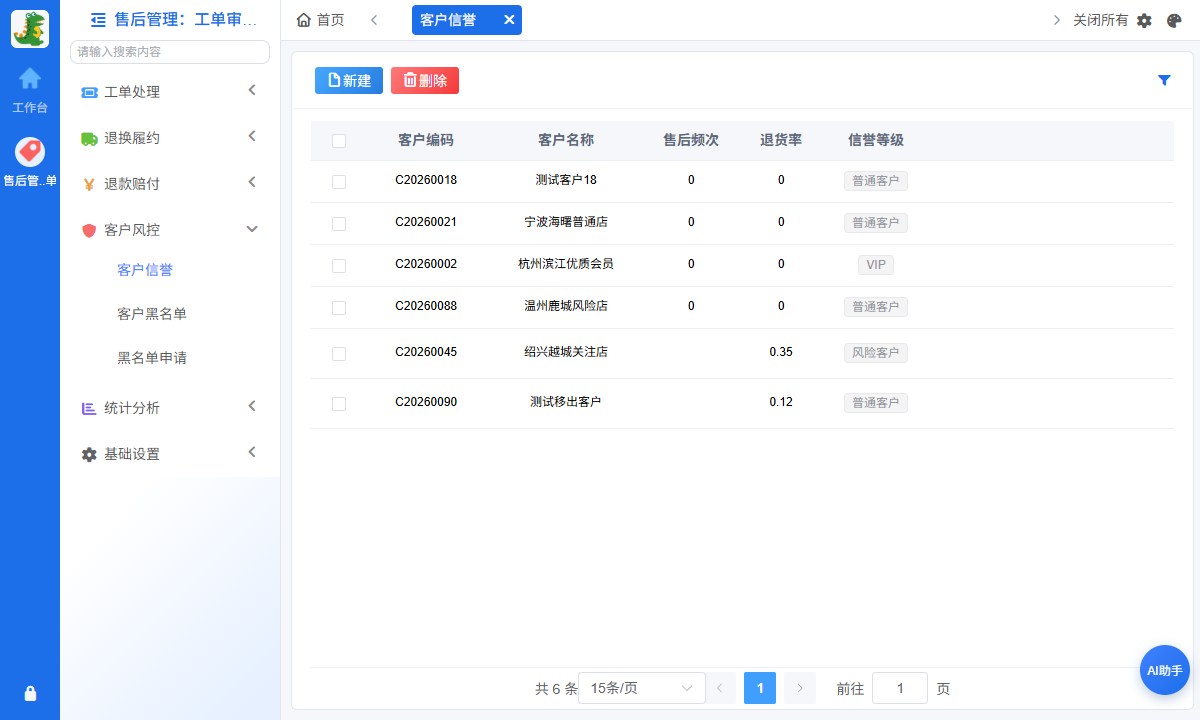Viewport: 1200px width, 720px height.
Task: Open 客户黑名单 submenu item
Action: 152,314
